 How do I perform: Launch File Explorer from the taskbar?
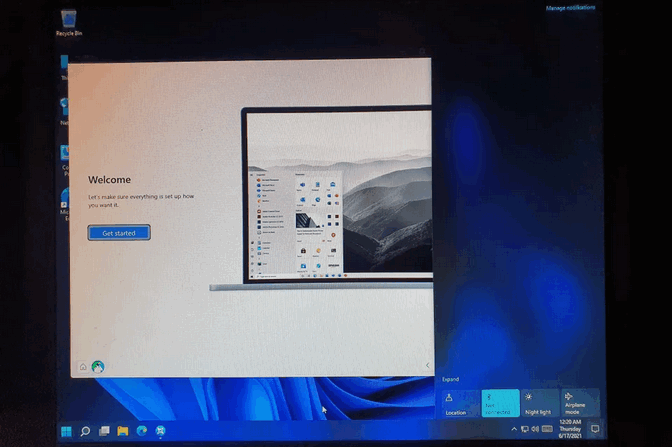click(123, 431)
